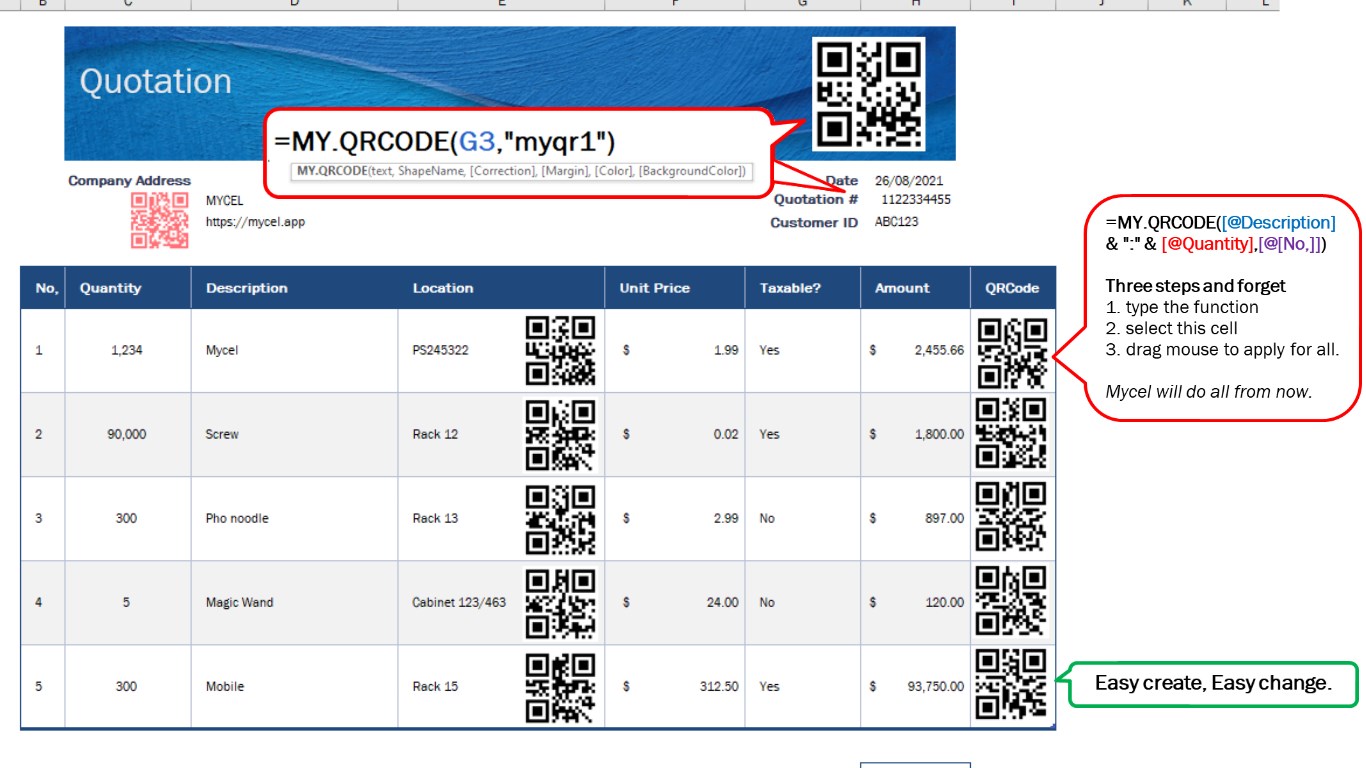This screenshot has height=768, width=1366.
Task: Select the unit price 1.99 cell
Action: point(675,351)
